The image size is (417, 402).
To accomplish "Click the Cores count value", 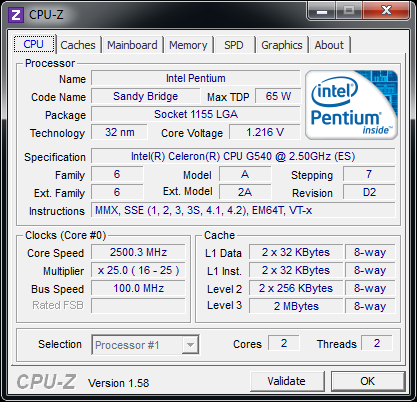I will pos(284,343).
